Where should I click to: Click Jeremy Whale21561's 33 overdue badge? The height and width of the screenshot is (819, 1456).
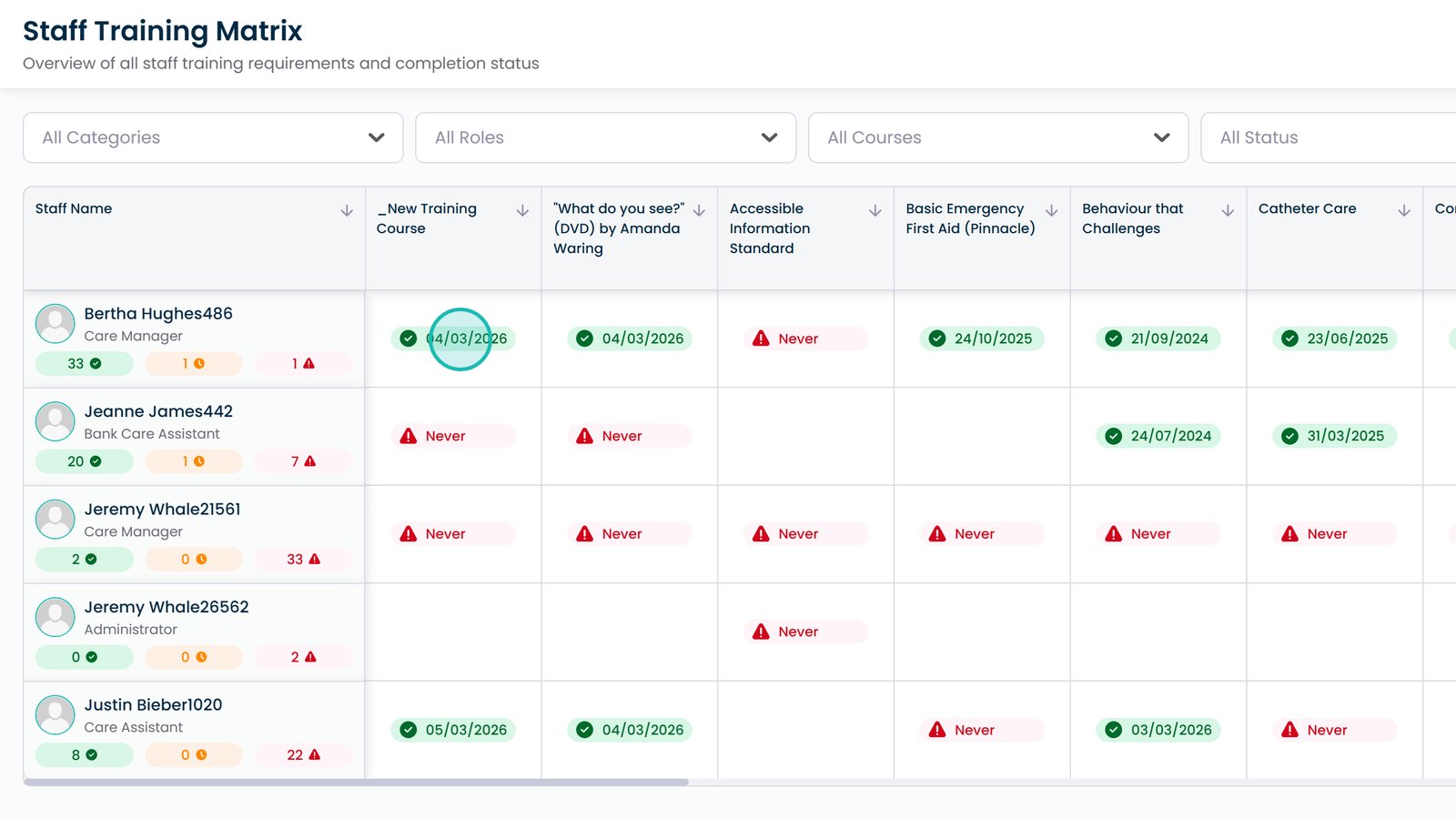pyautogui.click(x=303, y=560)
